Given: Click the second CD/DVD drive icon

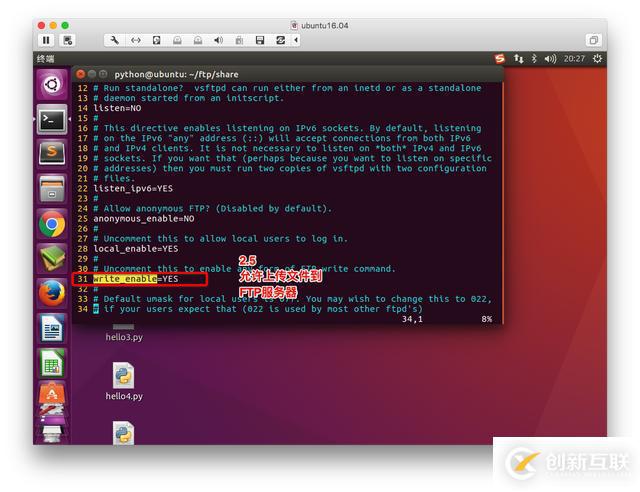Looking at the screenshot, I should point(198,40).
